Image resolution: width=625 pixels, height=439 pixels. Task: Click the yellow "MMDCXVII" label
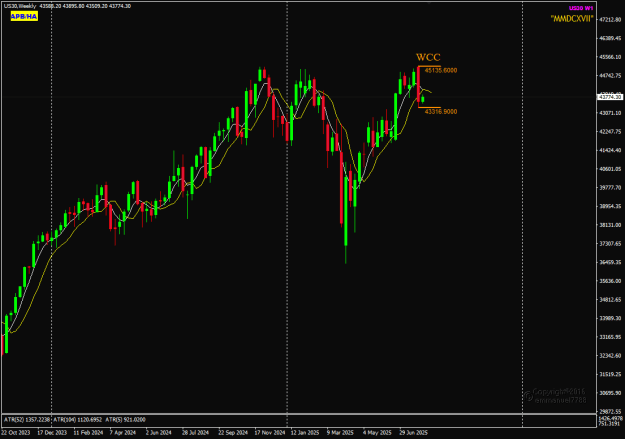click(x=572, y=19)
